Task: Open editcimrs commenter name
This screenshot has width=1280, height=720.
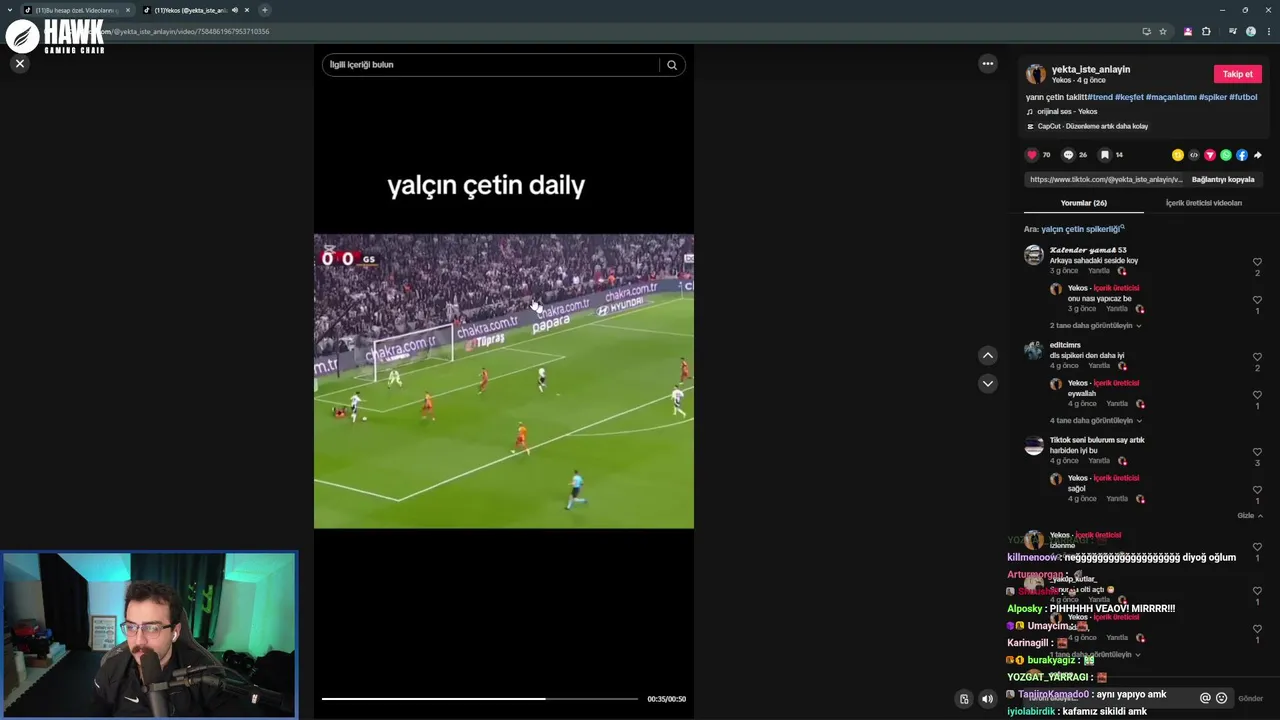Action: [x=1065, y=345]
